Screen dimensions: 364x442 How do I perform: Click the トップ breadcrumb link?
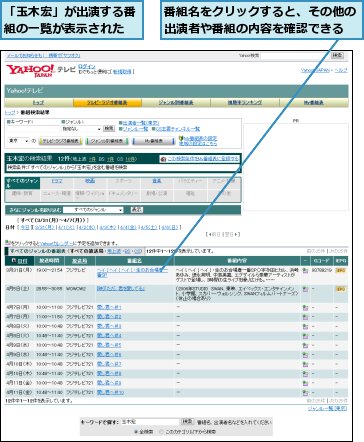click(x=10, y=113)
